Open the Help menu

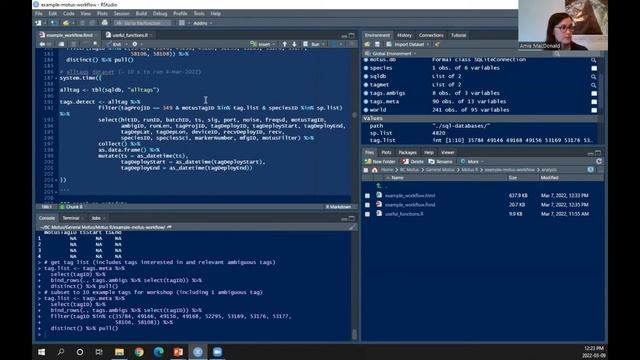216,13
